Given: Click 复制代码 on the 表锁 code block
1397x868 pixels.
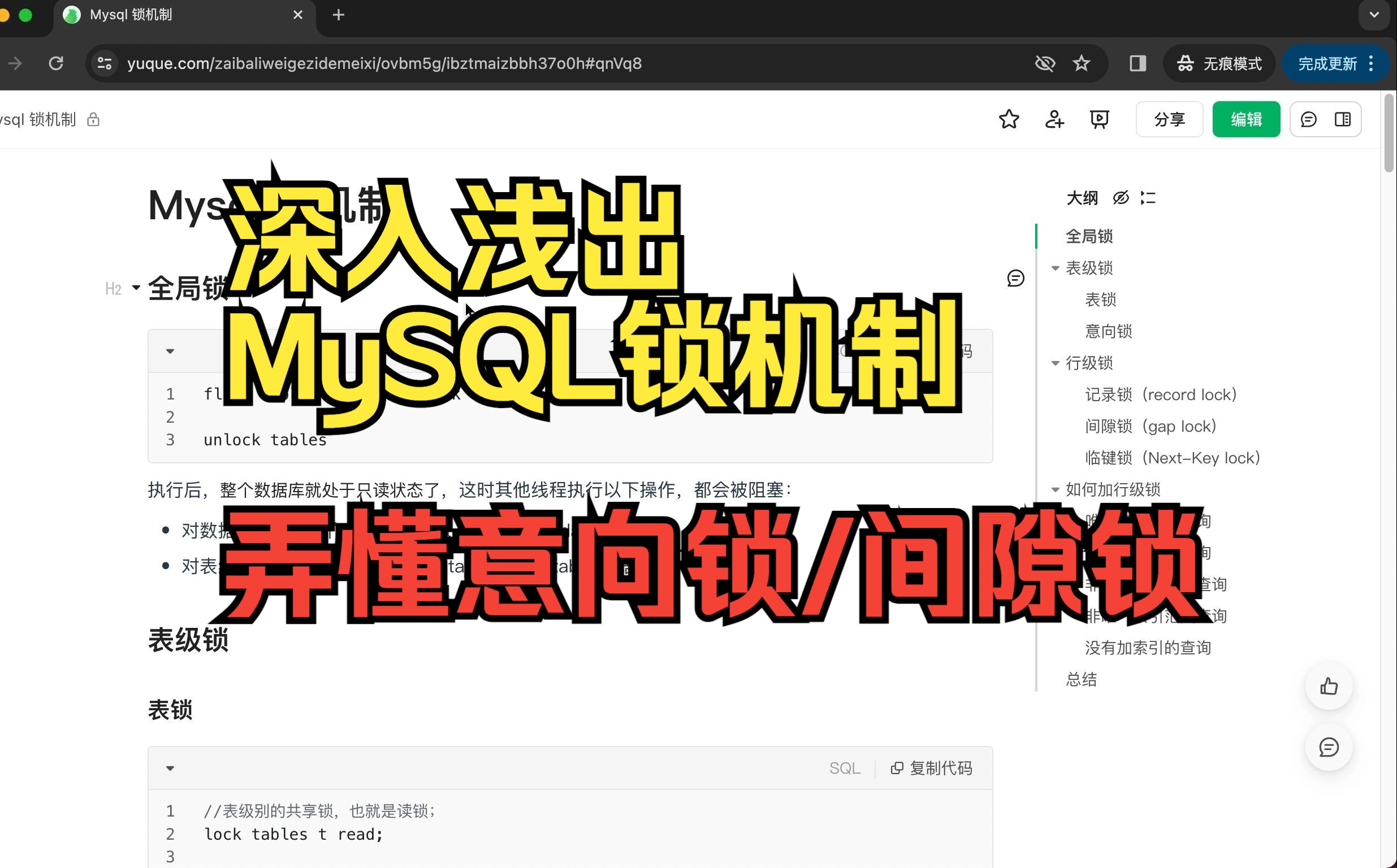Looking at the screenshot, I should 931,768.
